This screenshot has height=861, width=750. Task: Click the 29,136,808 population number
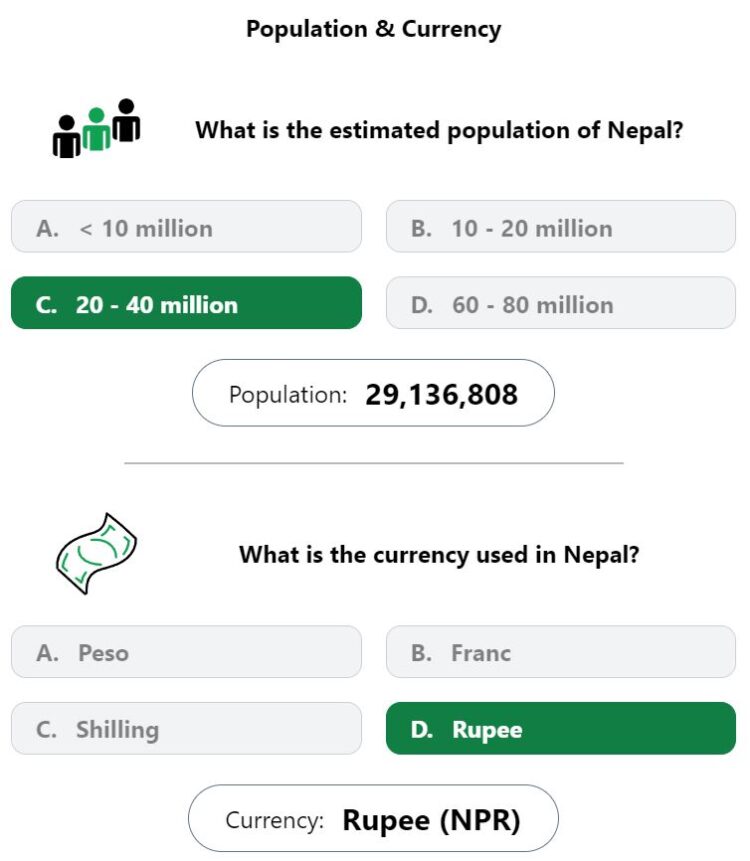coord(441,394)
